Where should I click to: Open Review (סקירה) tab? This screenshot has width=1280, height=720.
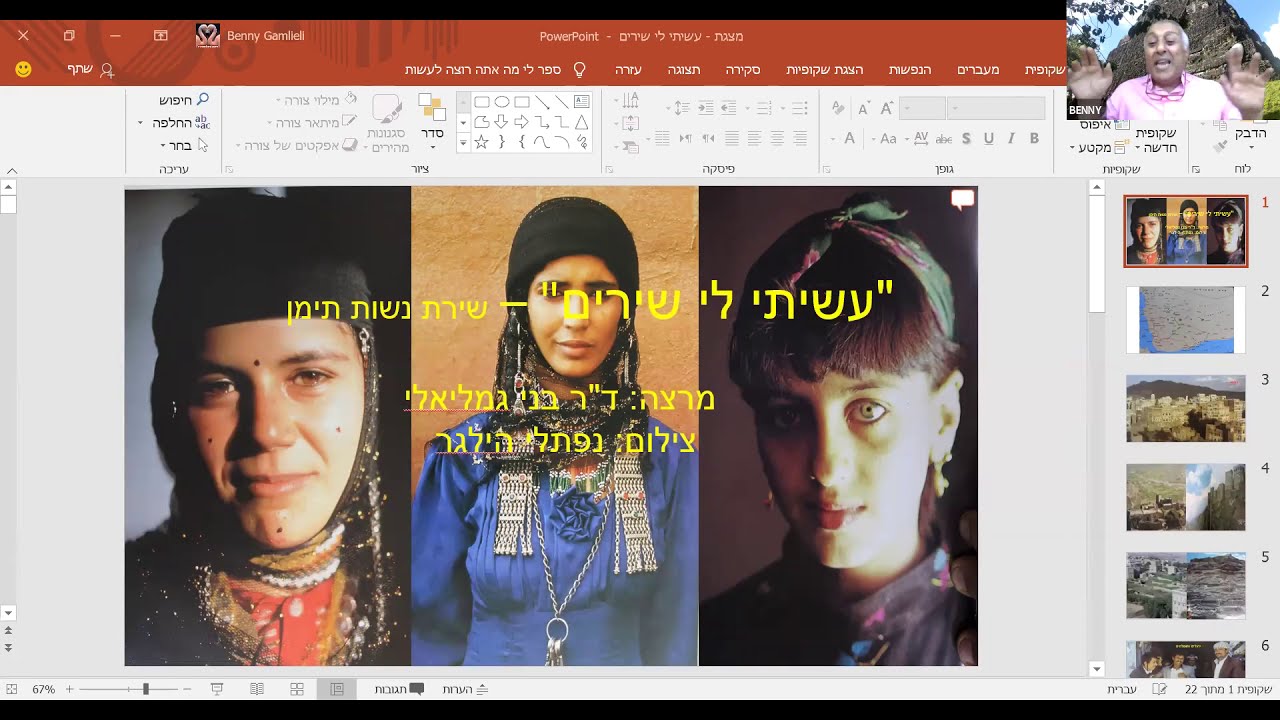point(743,70)
